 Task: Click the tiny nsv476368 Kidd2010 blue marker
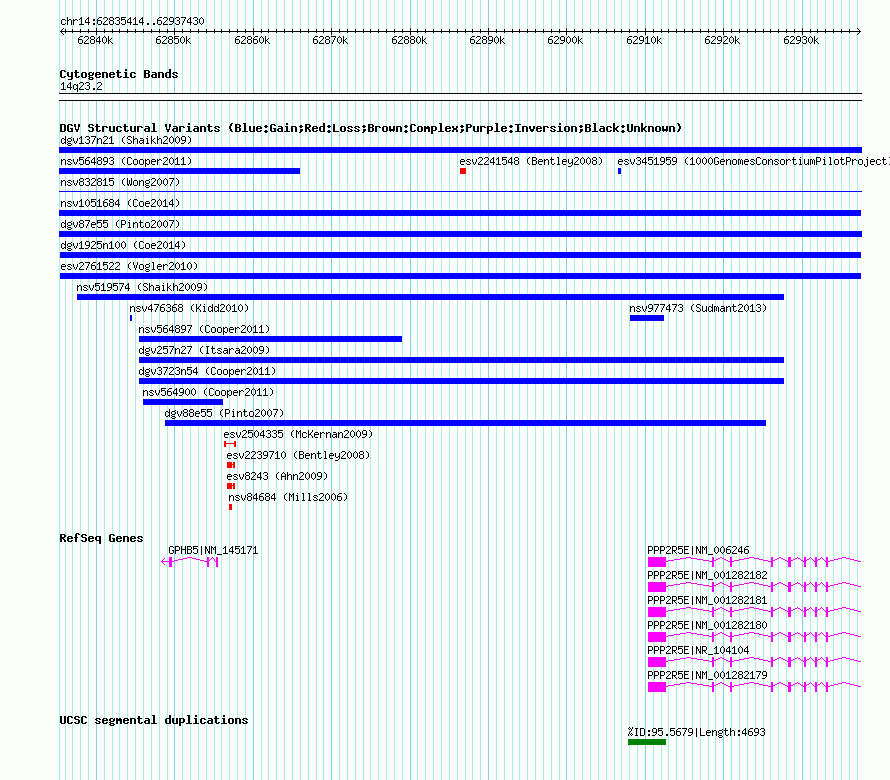131,318
